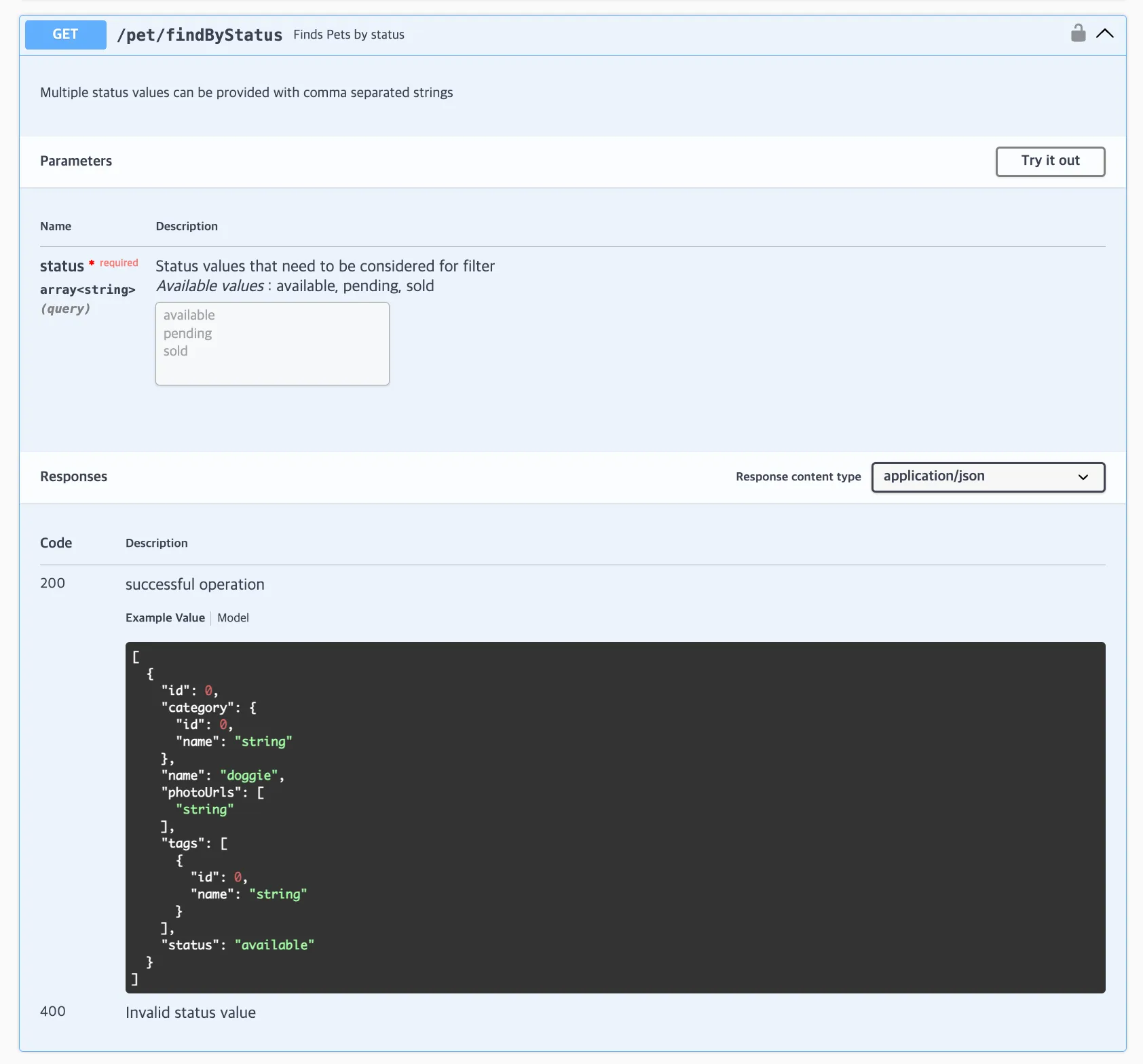Click the "tags" key in example JSON
This screenshot has height=1064, width=1143.
183,843
